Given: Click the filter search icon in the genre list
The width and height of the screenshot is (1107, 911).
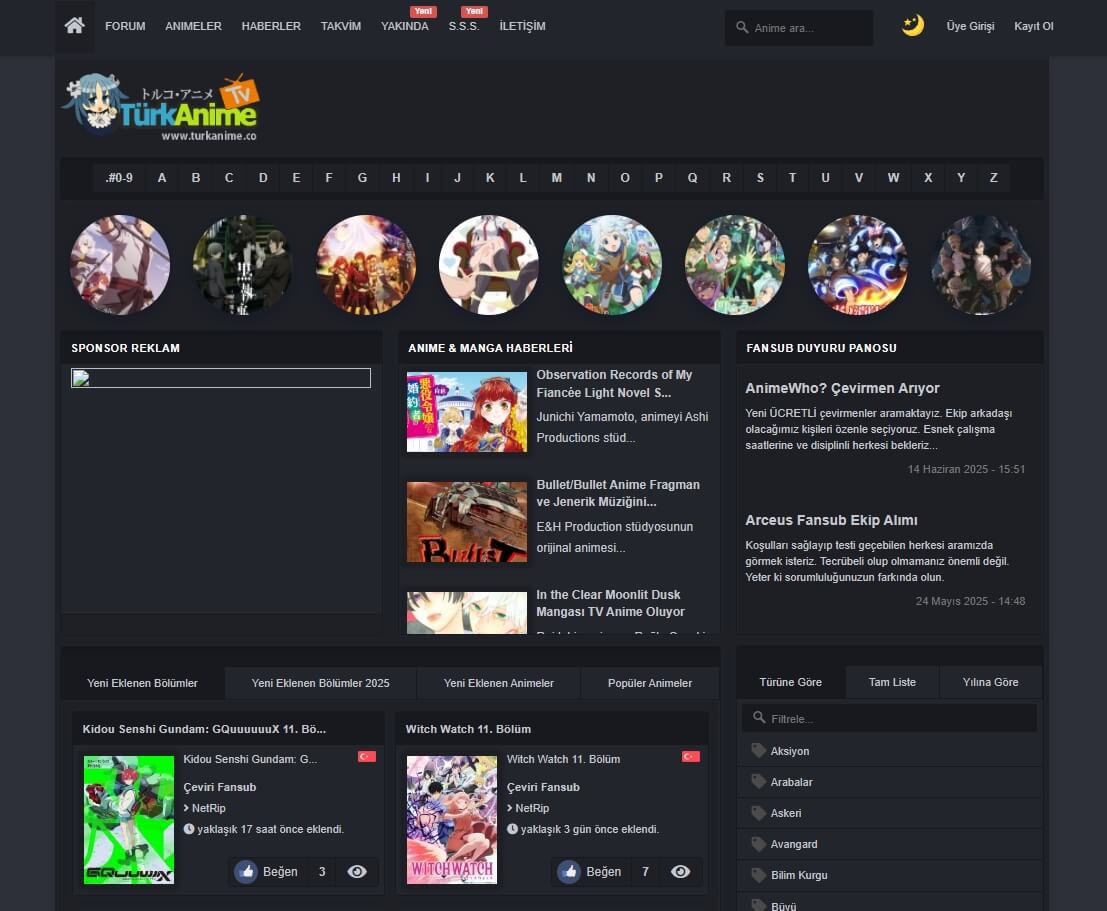Looking at the screenshot, I should (x=759, y=718).
